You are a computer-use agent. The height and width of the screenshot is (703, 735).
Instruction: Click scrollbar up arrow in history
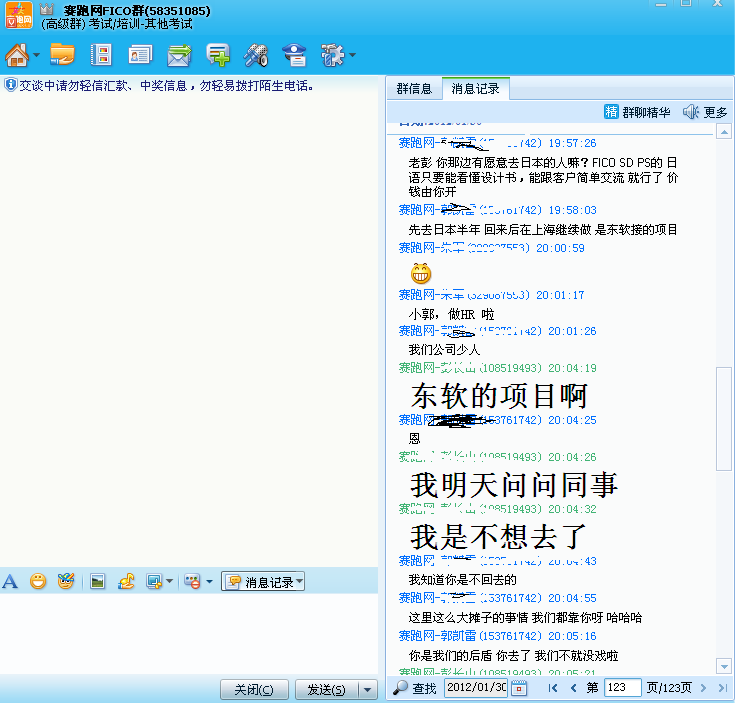pyautogui.click(x=724, y=132)
